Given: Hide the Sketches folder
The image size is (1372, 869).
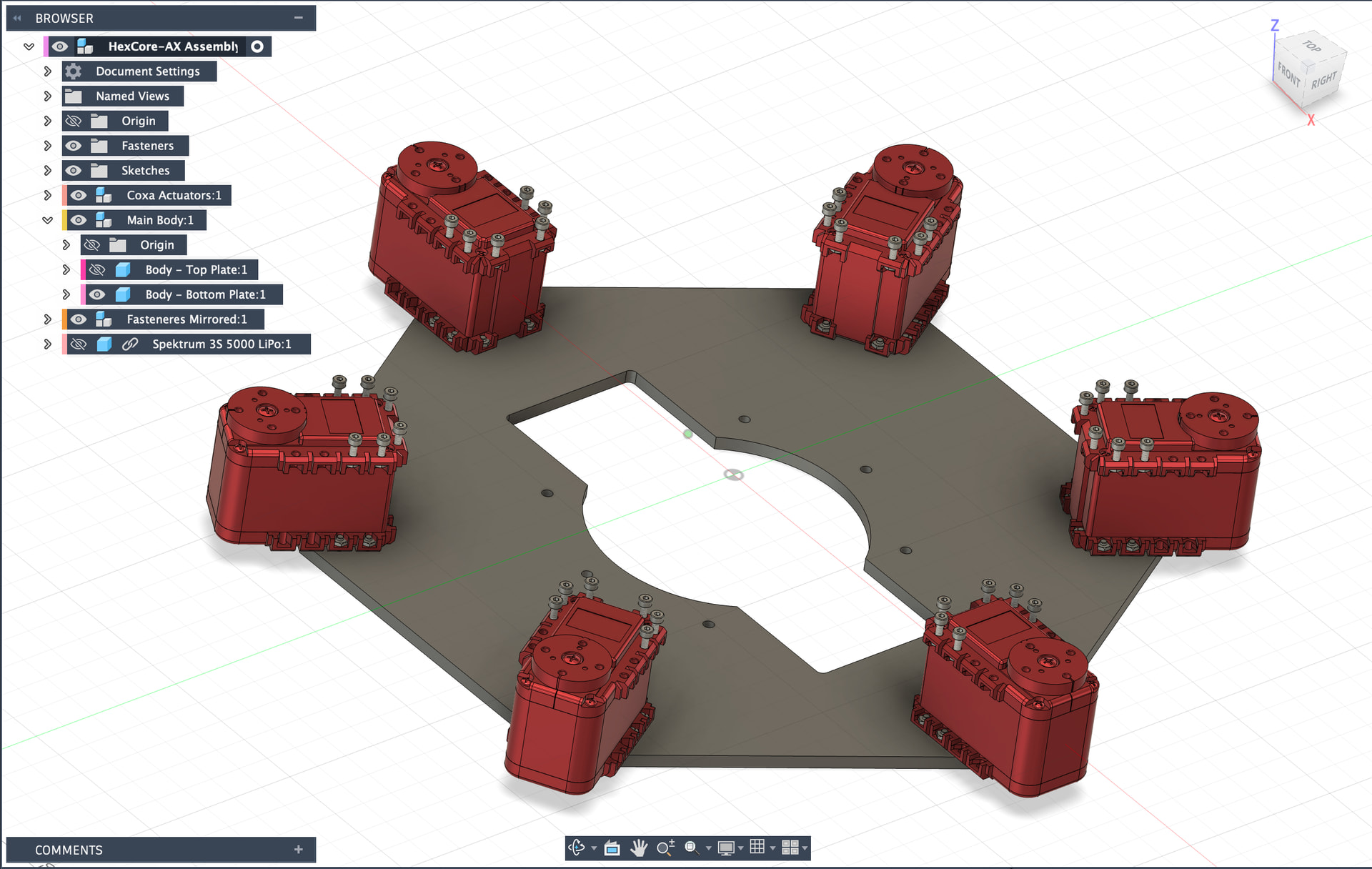Looking at the screenshot, I should (74, 171).
